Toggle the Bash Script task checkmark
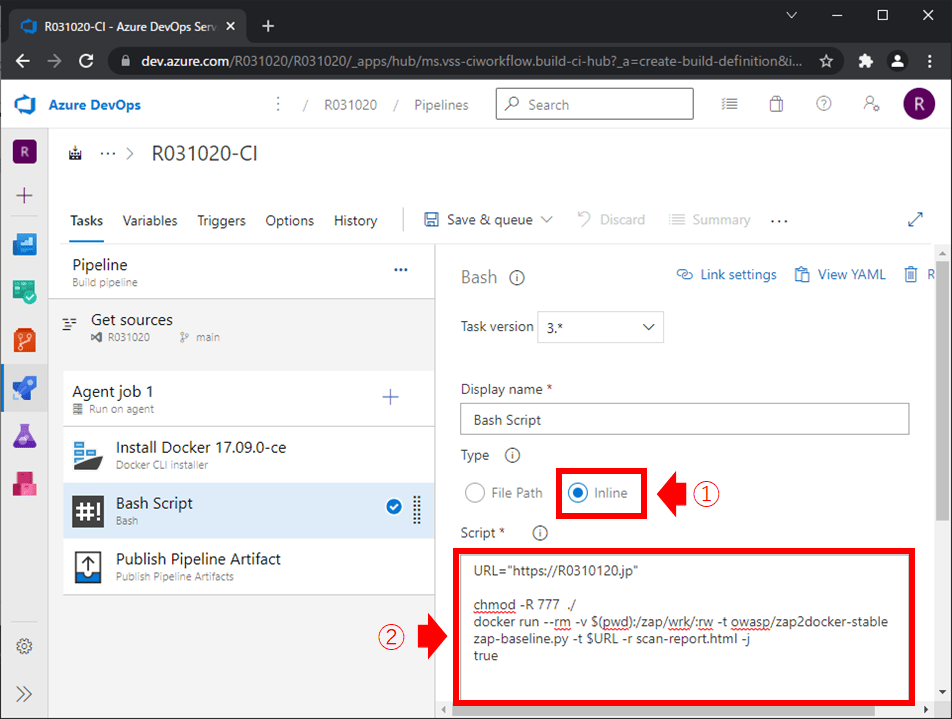This screenshot has width=952, height=719. pos(394,506)
